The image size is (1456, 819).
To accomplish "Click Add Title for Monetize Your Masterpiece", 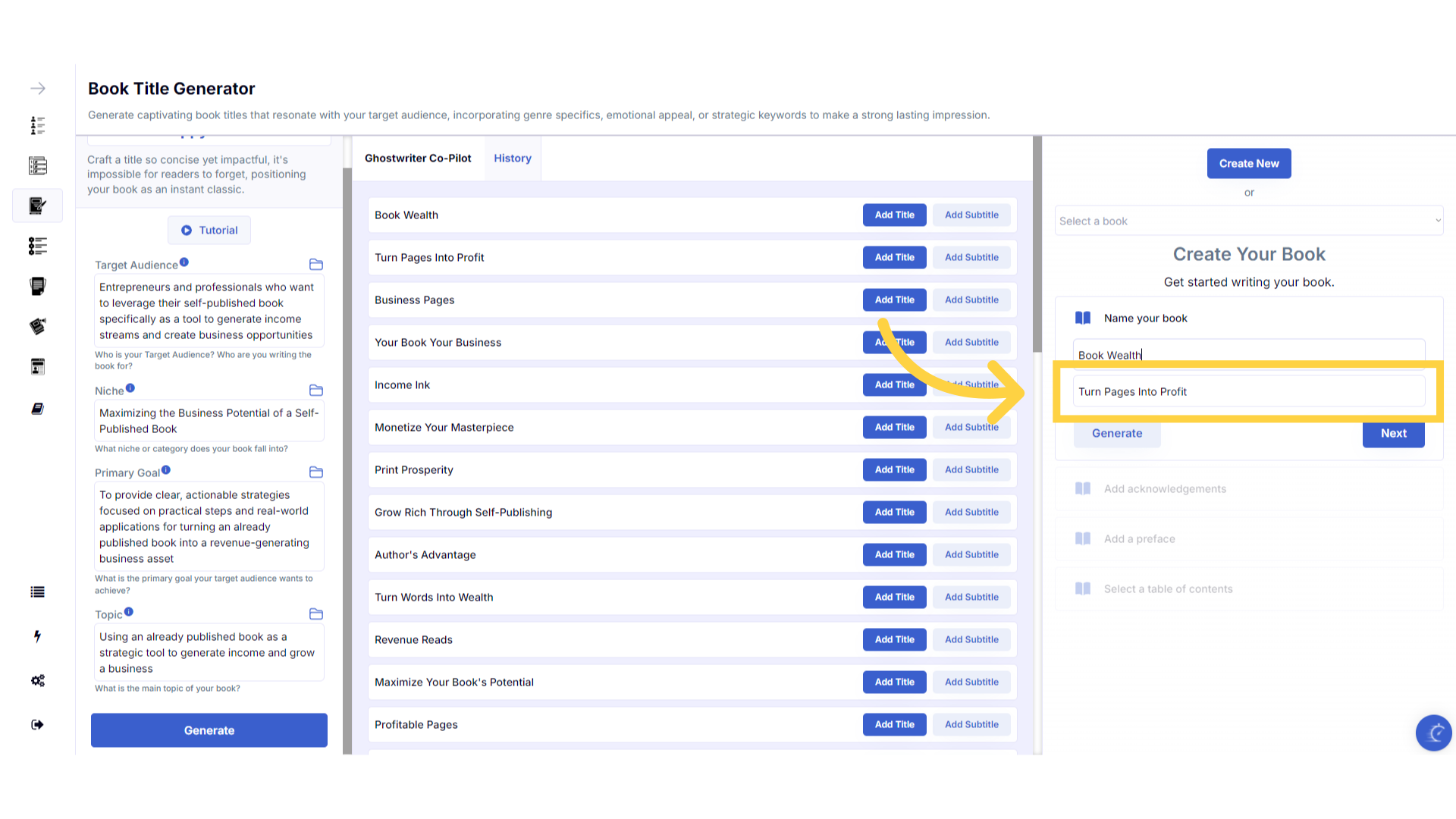I will [894, 428].
